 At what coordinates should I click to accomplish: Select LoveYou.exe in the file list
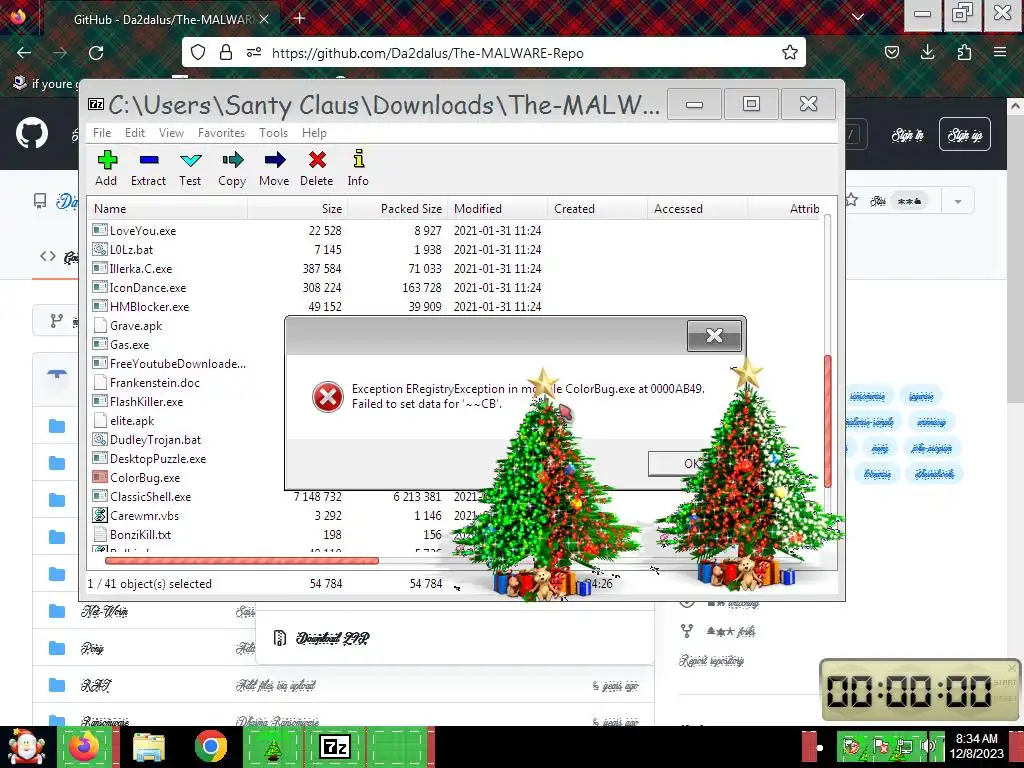coord(143,231)
